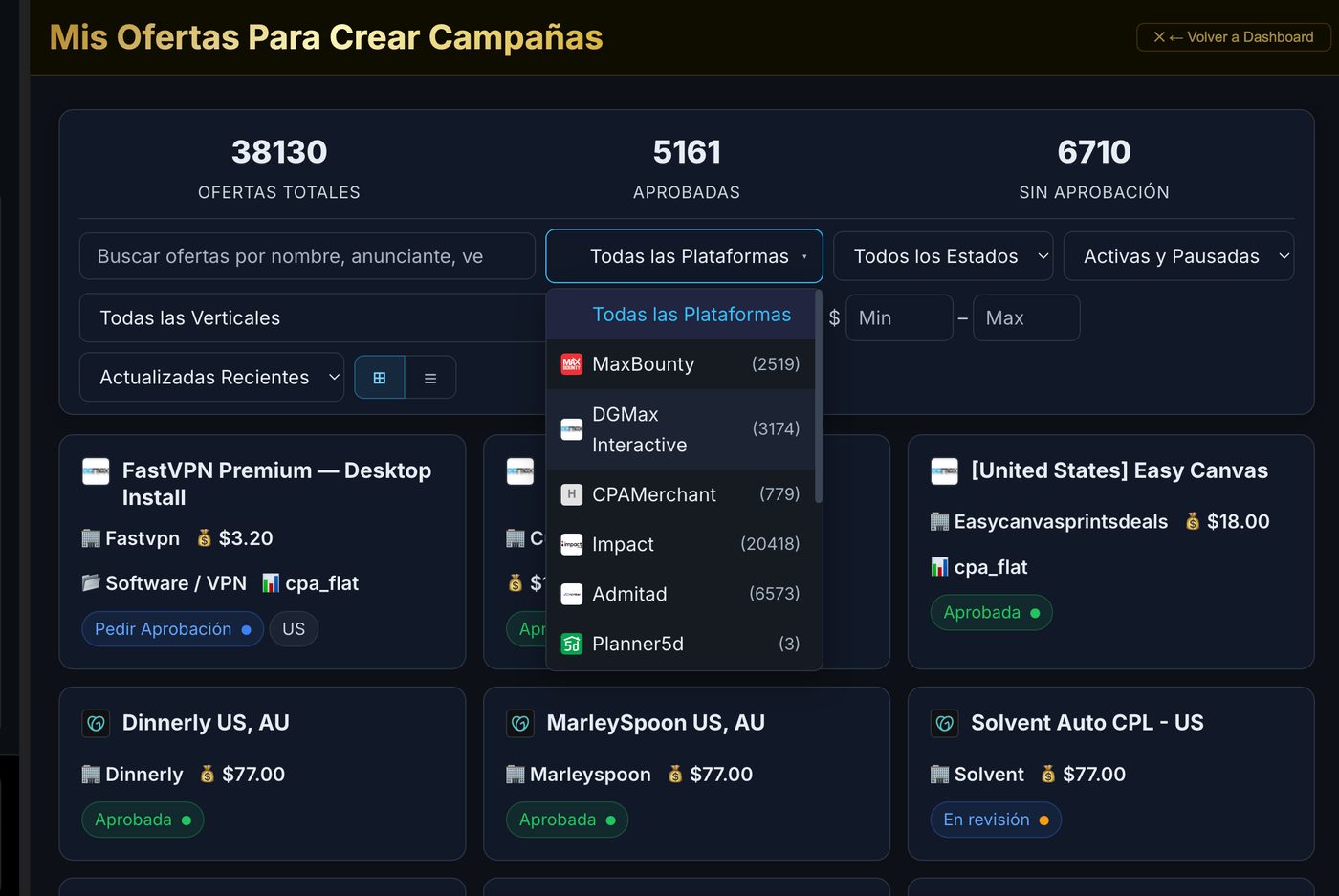This screenshot has height=896, width=1339.
Task: Select Planner5d (3) platform option
Action: [681, 644]
